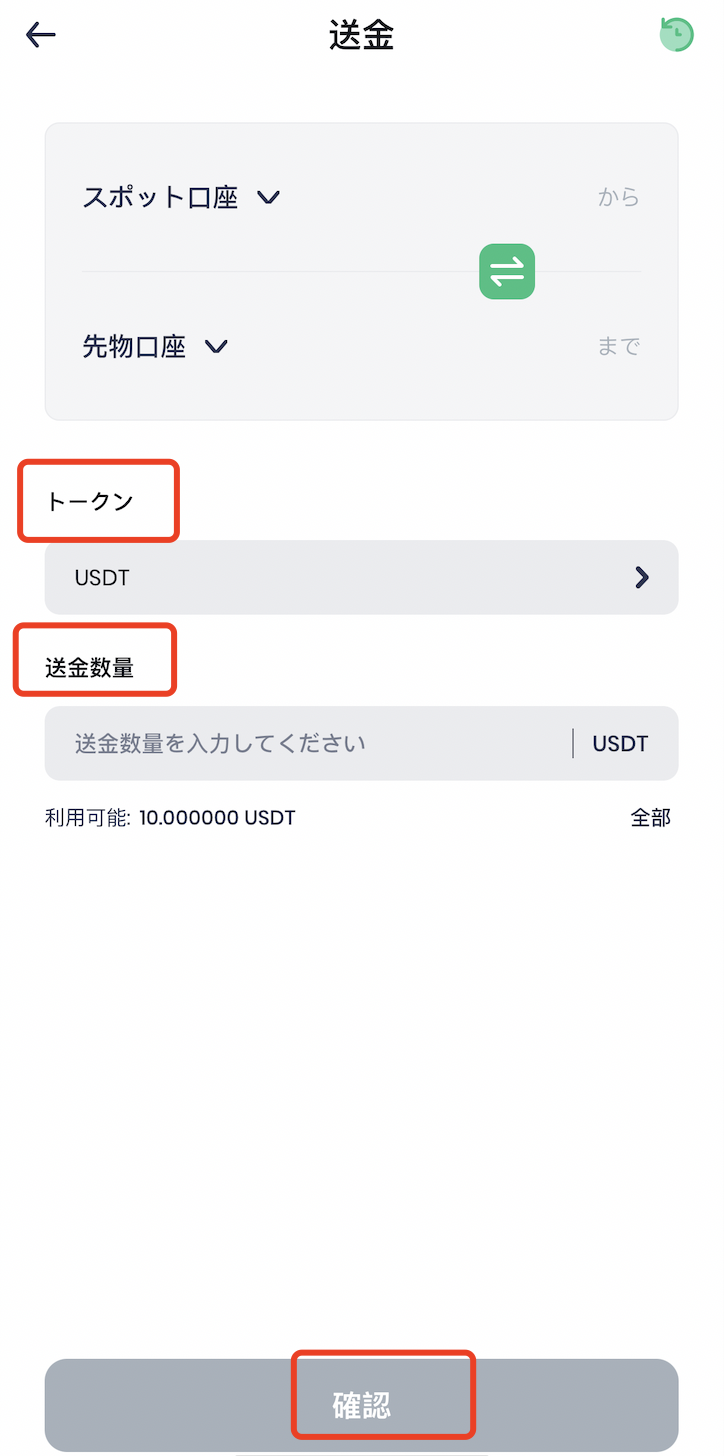Image resolution: width=724 pixels, height=1456 pixels.
Task: Click the から label on source row
Action: pos(618,198)
